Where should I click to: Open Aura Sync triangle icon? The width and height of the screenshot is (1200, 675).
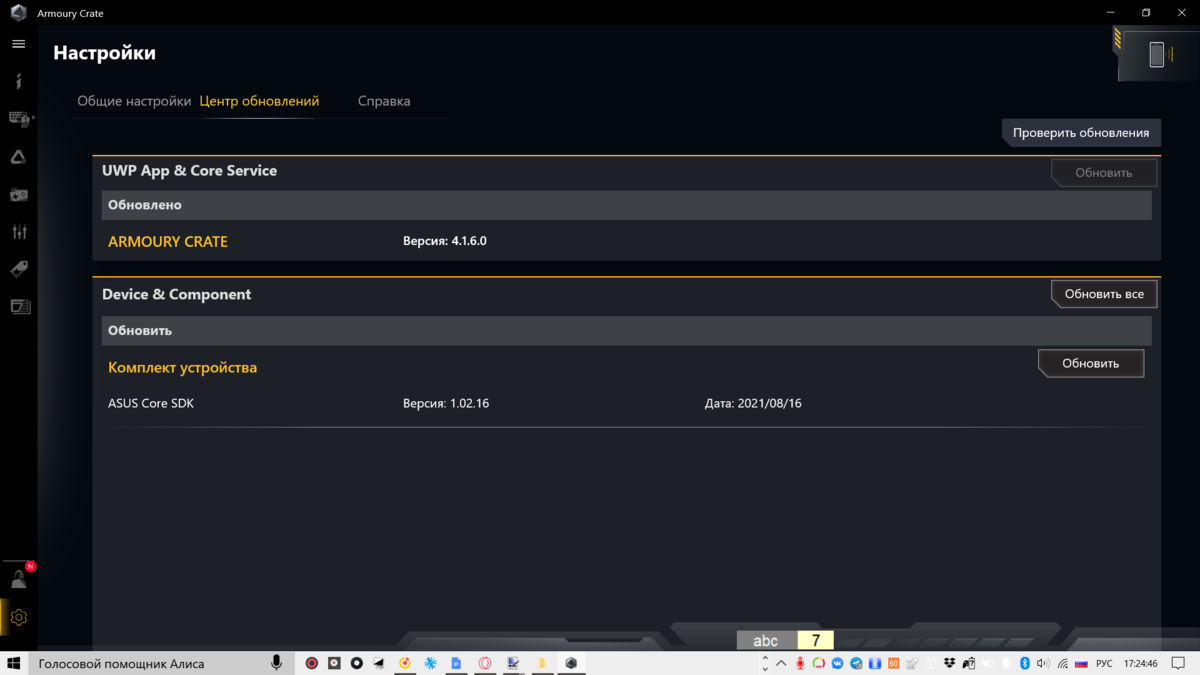click(x=18, y=157)
